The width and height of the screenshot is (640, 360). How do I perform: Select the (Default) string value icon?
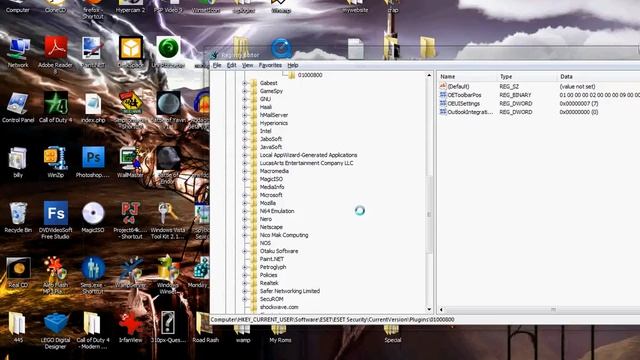pos(443,86)
